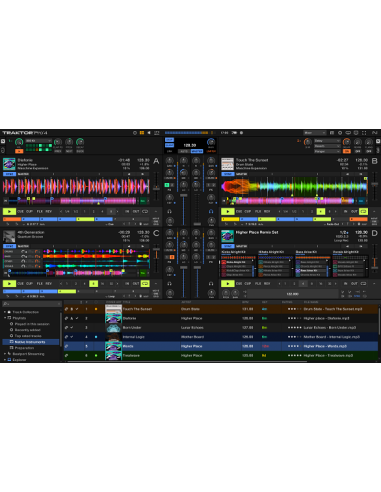The image size is (381, 492).
Task: Enable REV reverse mode on Deck A
Action: (49, 211)
